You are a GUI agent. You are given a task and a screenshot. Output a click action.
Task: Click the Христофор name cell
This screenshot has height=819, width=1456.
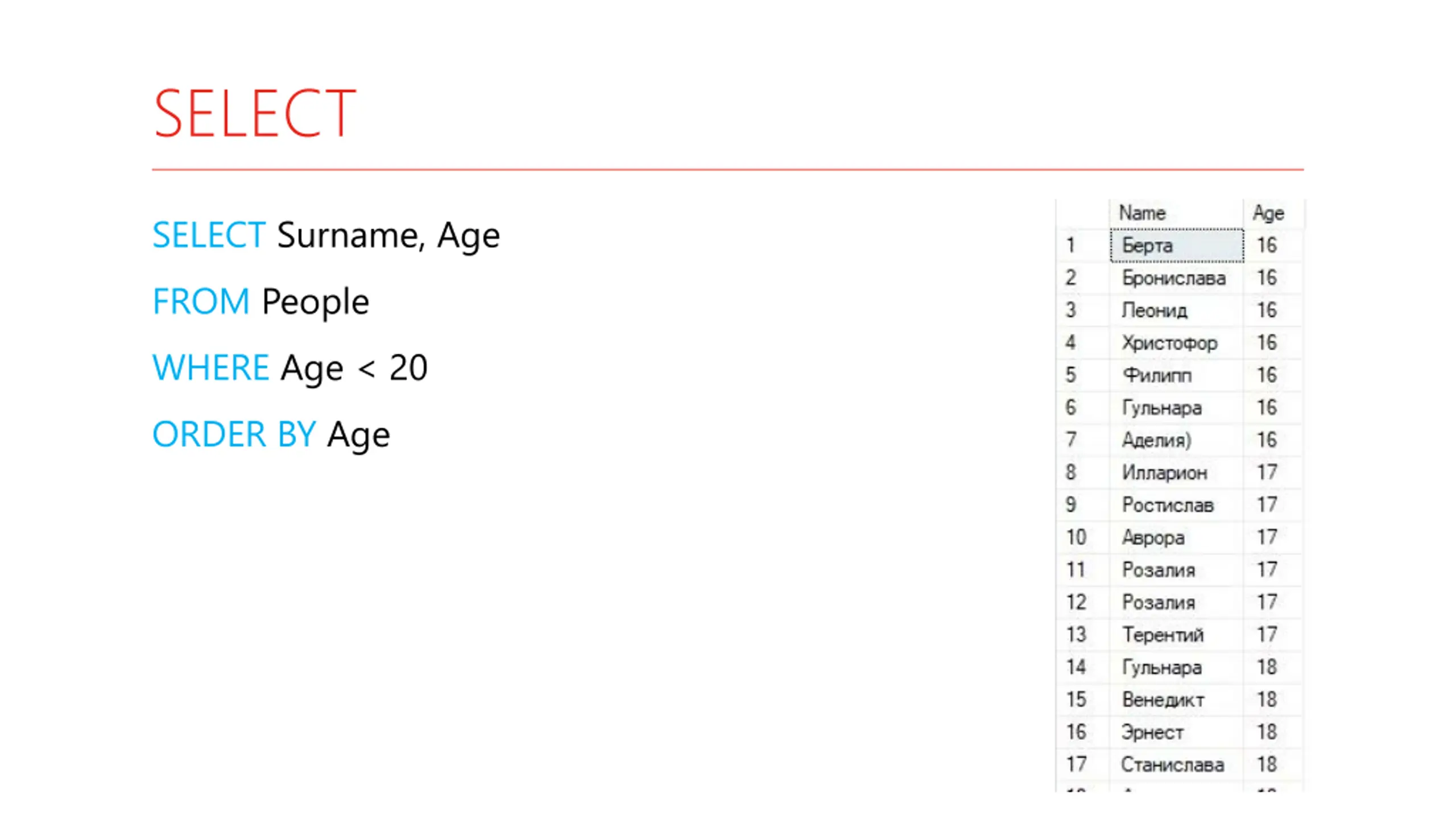(x=1176, y=343)
